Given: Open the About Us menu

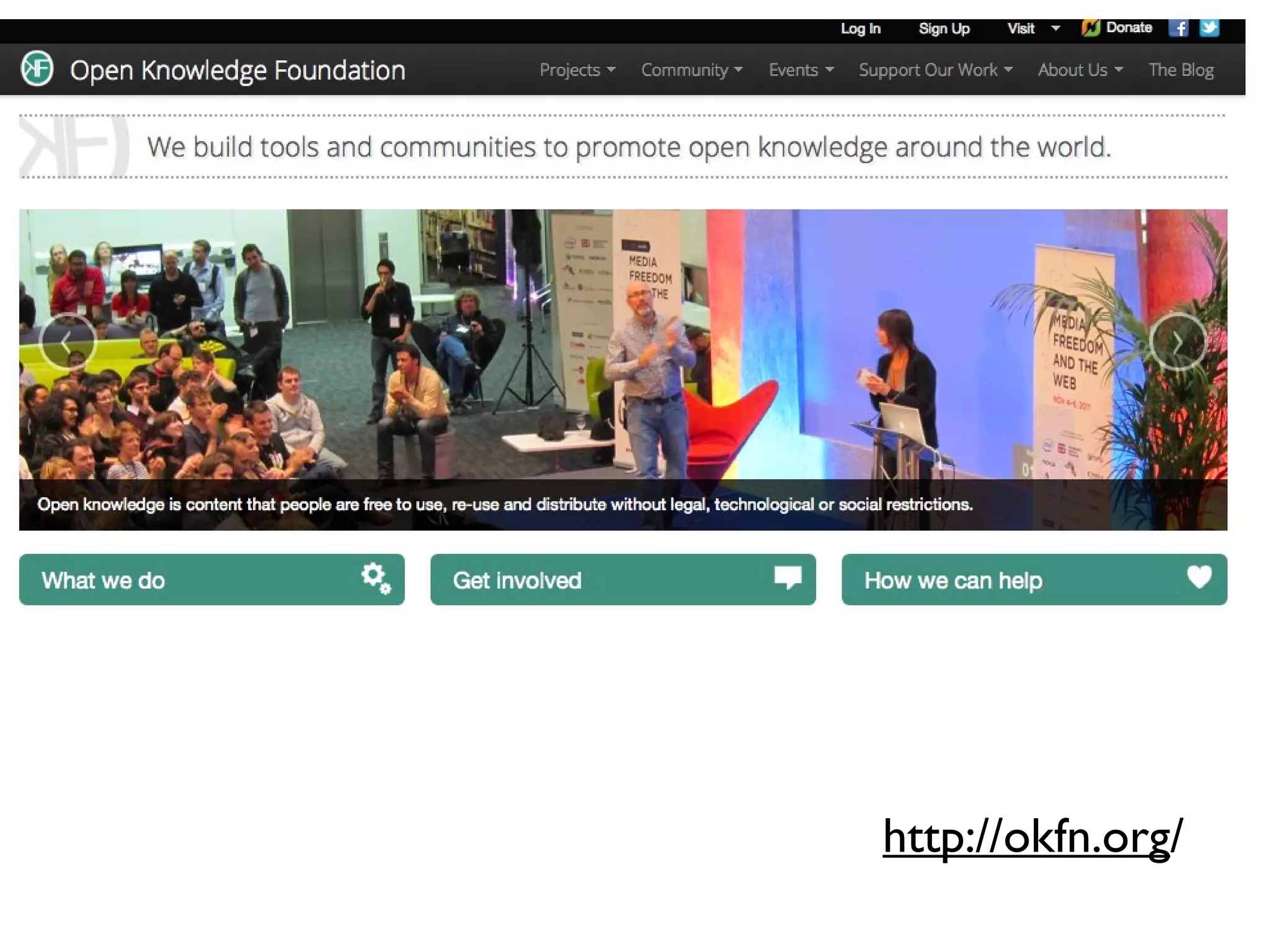Looking at the screenshot, I should 1080,70.
